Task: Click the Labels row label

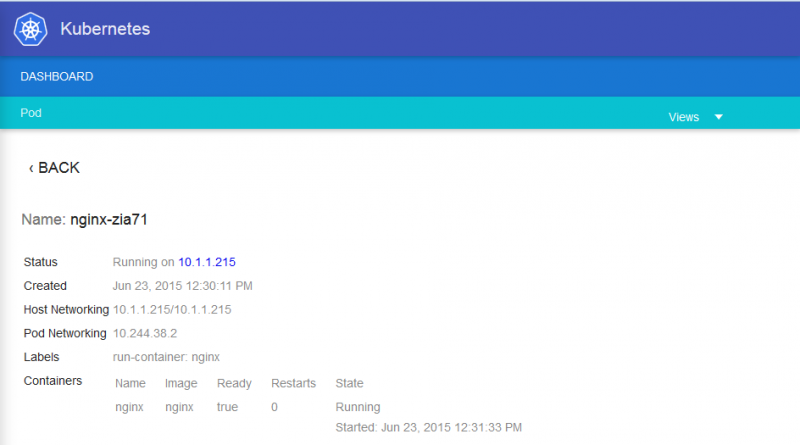Action: pos(41,357)
